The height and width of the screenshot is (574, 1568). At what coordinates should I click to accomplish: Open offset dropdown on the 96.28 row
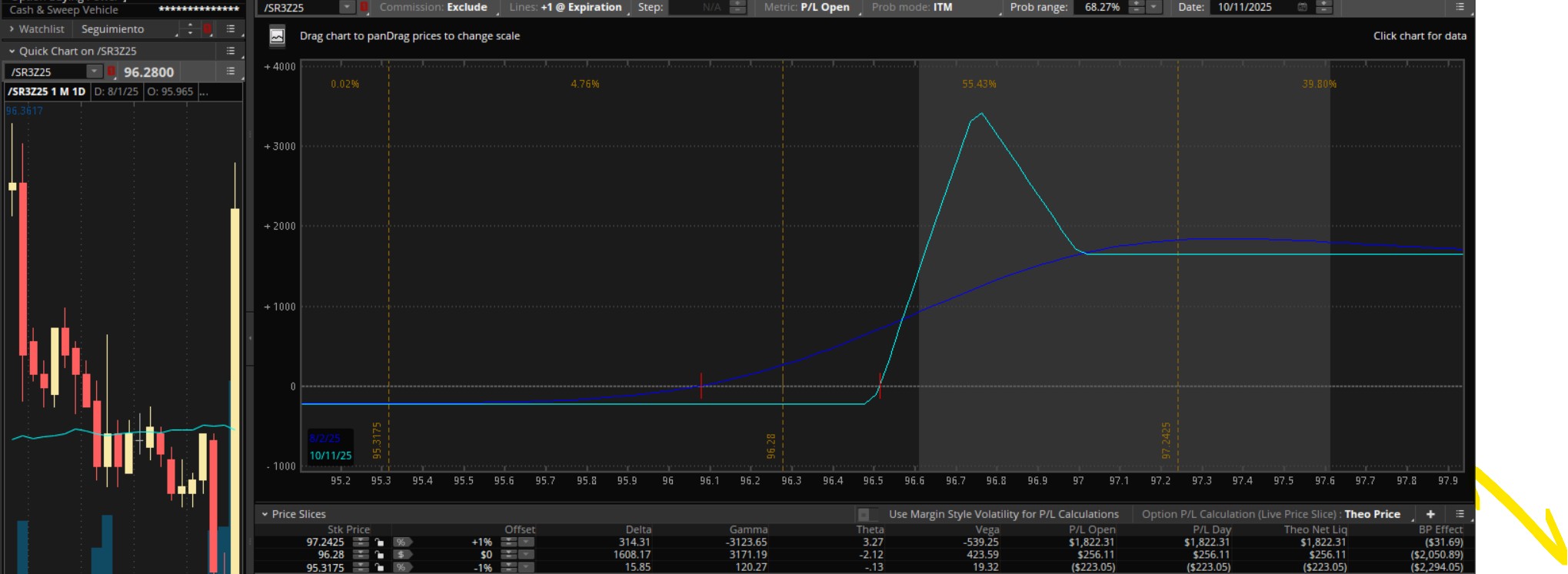[526, 554]
